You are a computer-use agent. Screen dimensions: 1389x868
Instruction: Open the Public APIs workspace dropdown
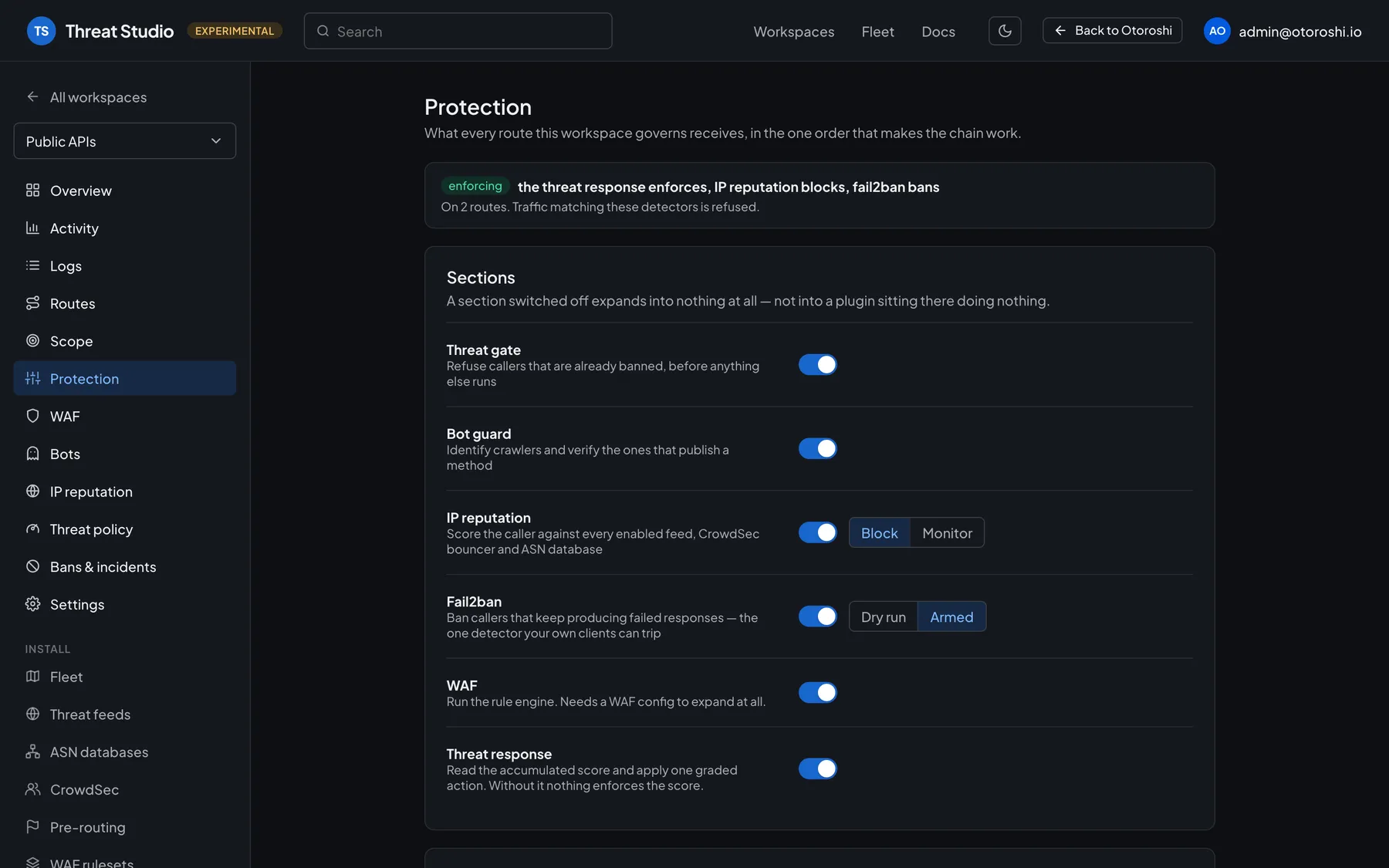(125, 141)
